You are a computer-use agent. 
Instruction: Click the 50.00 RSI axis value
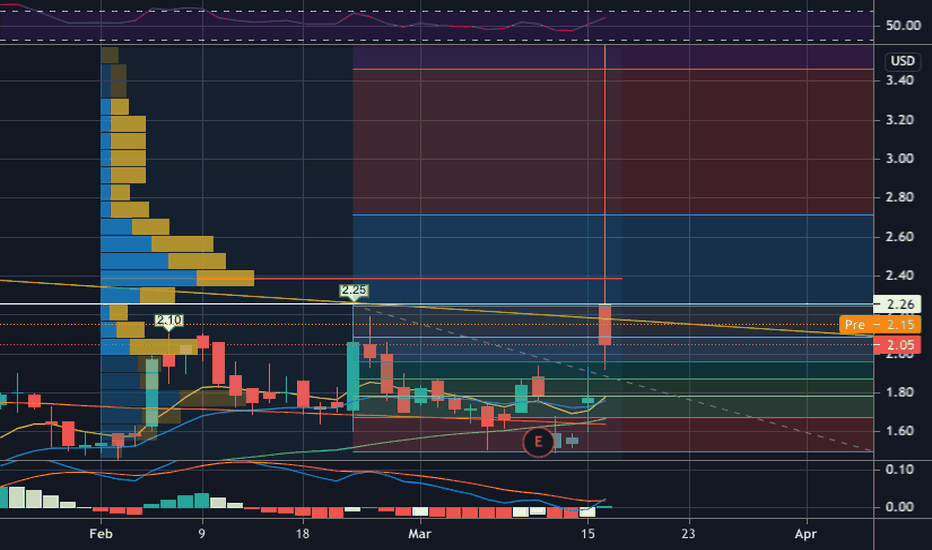point(903,26)
